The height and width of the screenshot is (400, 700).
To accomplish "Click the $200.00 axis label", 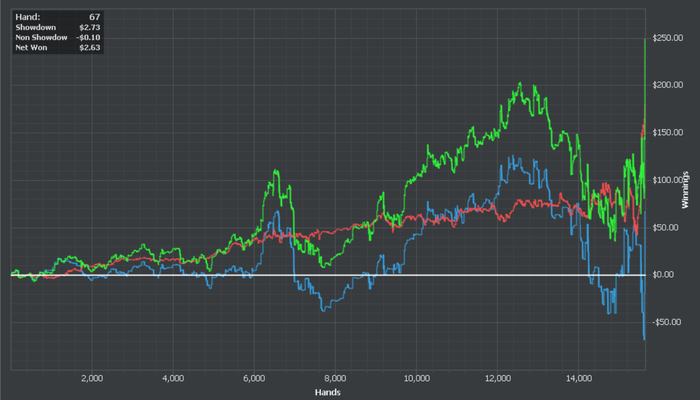I will click(668, 85).
